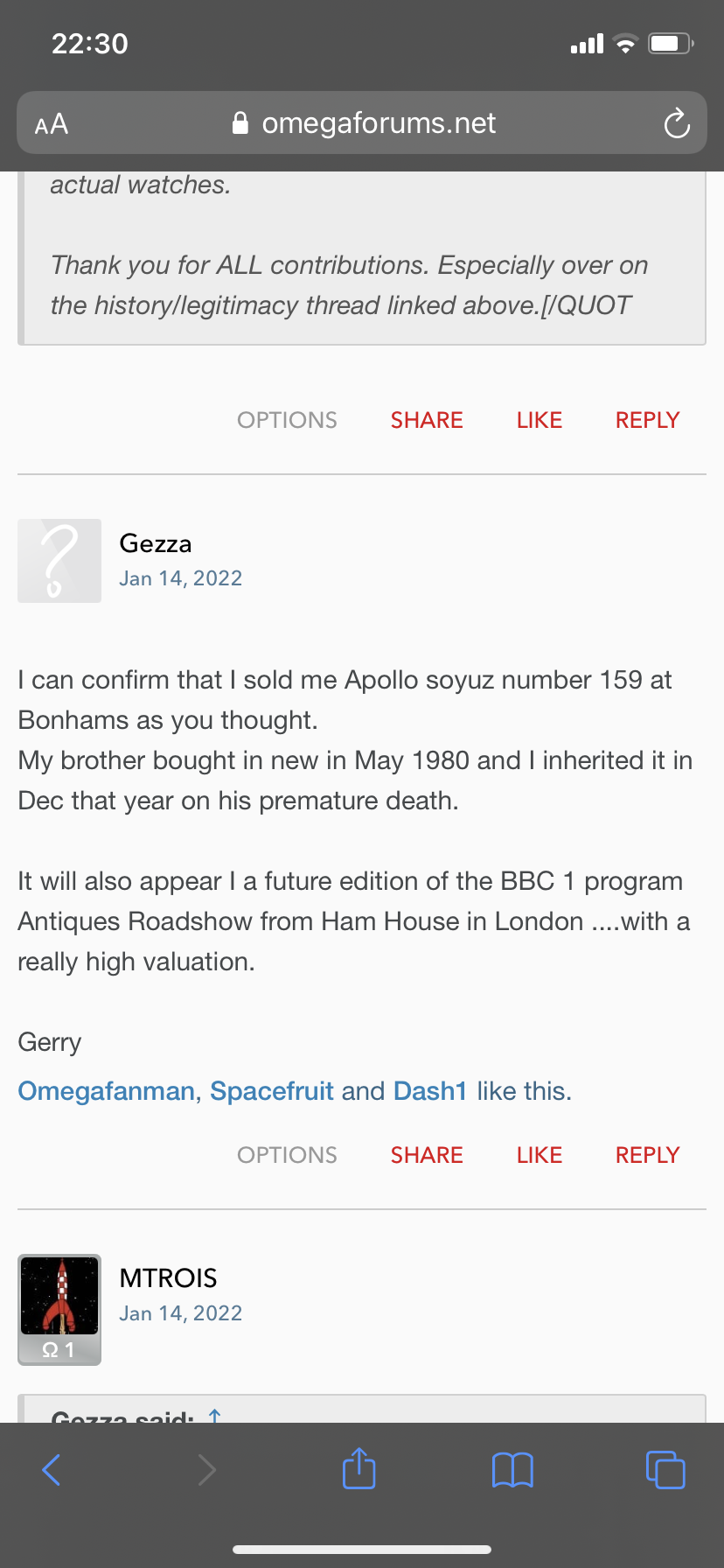Tap the Safari forward arrow
Viewport: 724px width, 1568px height.
206,1469
